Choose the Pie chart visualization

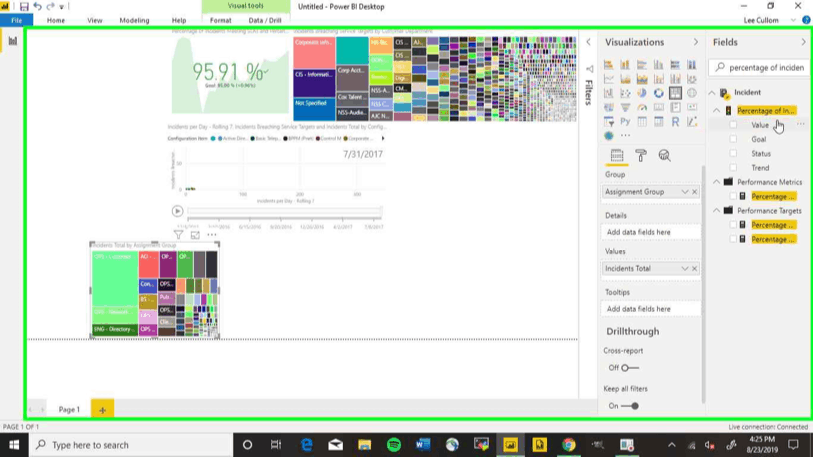(x=642, y=94)
